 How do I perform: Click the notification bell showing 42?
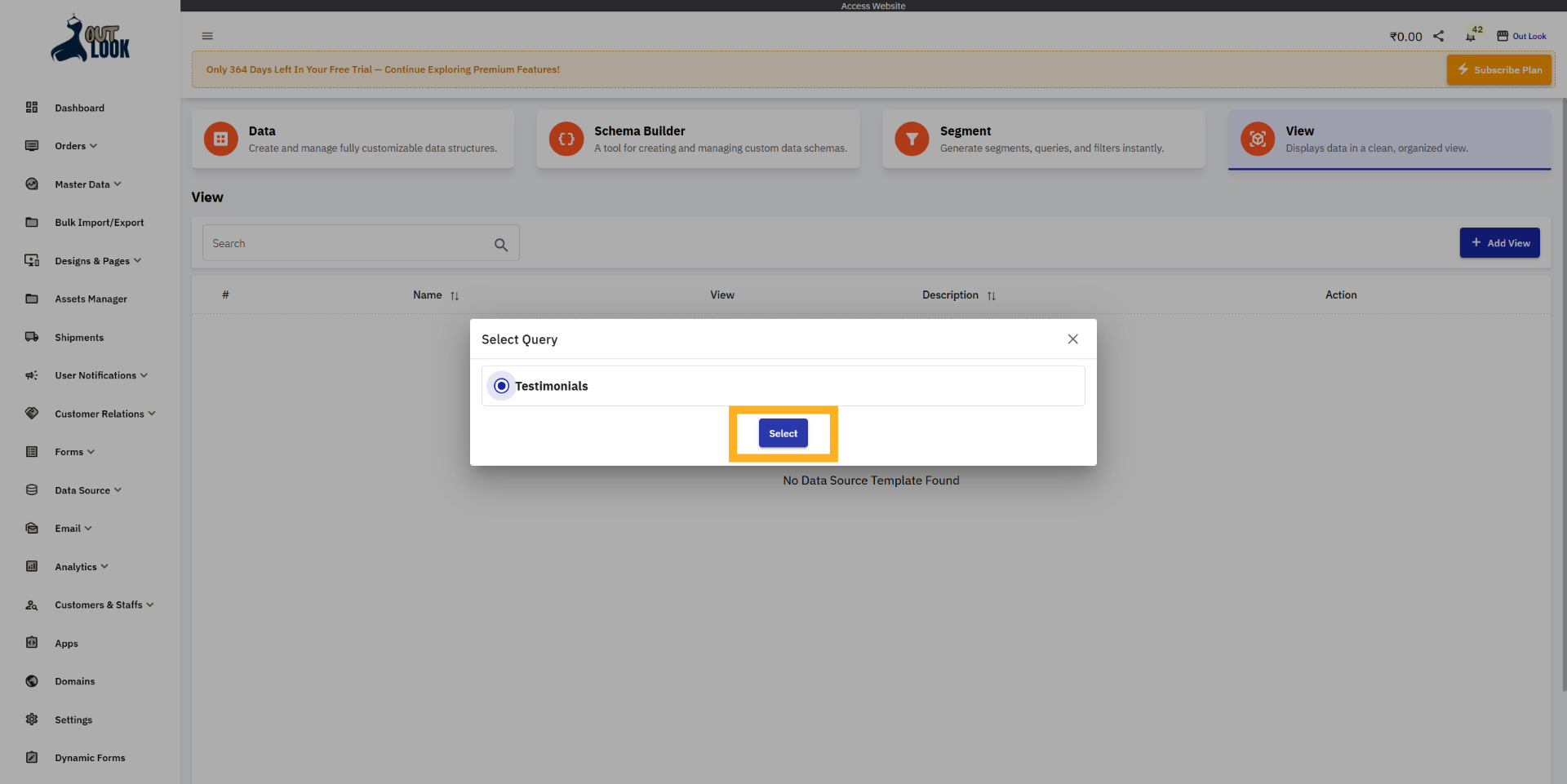(x=1471, y=36)
